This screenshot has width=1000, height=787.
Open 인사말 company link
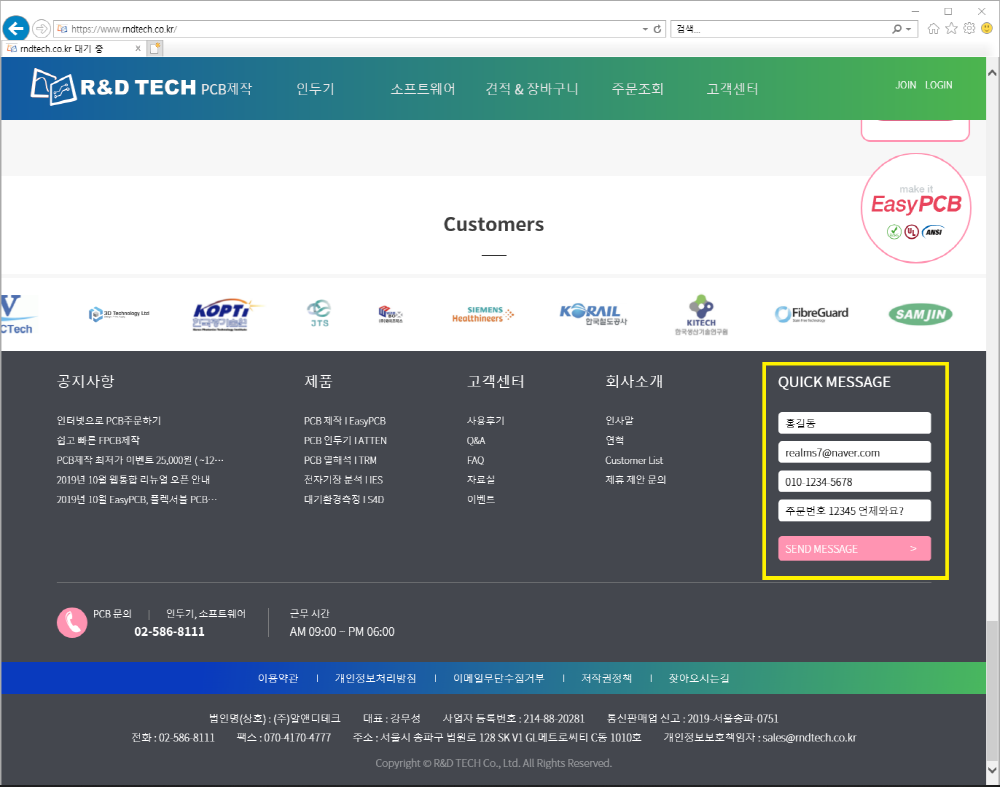(x=619, y=421)
